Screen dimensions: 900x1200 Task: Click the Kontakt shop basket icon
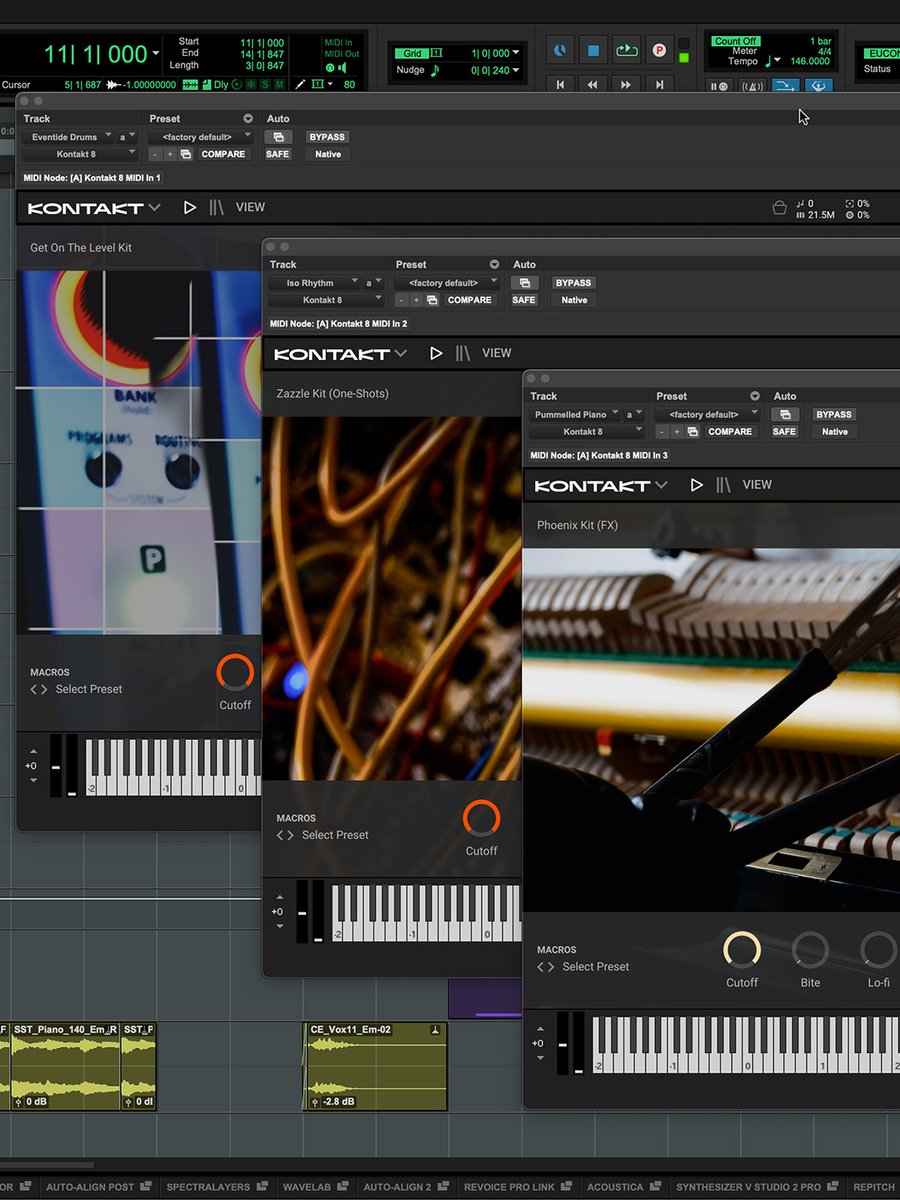(x=780, y=208)
